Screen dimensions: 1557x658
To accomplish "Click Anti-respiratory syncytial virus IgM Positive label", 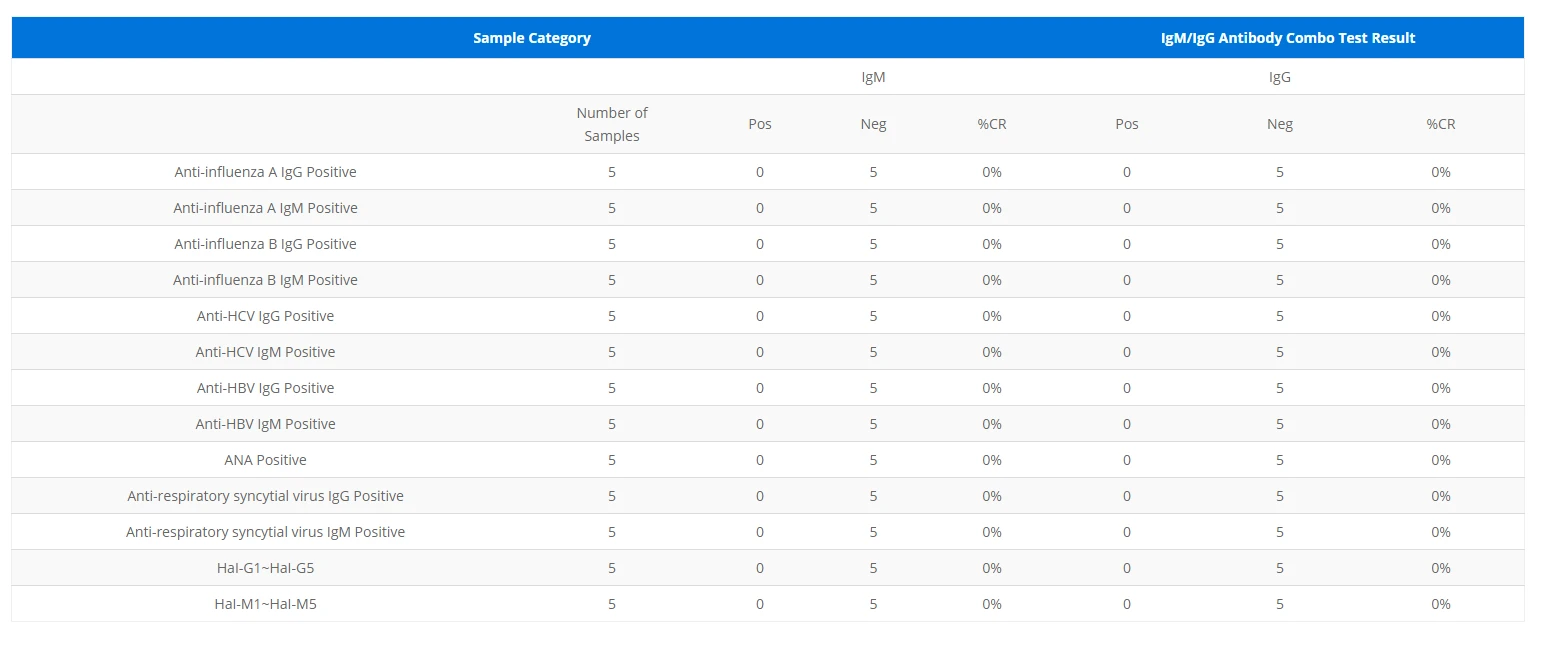I will click(x=265, y=532).
